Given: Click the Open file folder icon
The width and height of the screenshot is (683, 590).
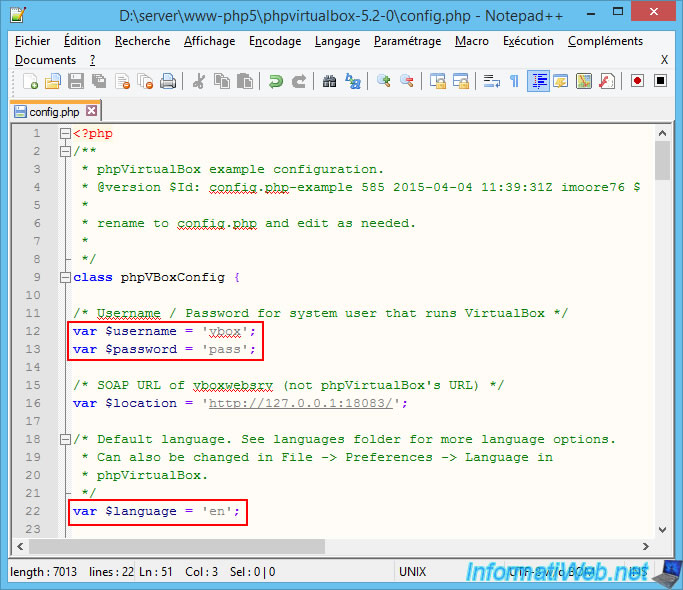Looking at the screenshot, I should (x=54, y=81).
